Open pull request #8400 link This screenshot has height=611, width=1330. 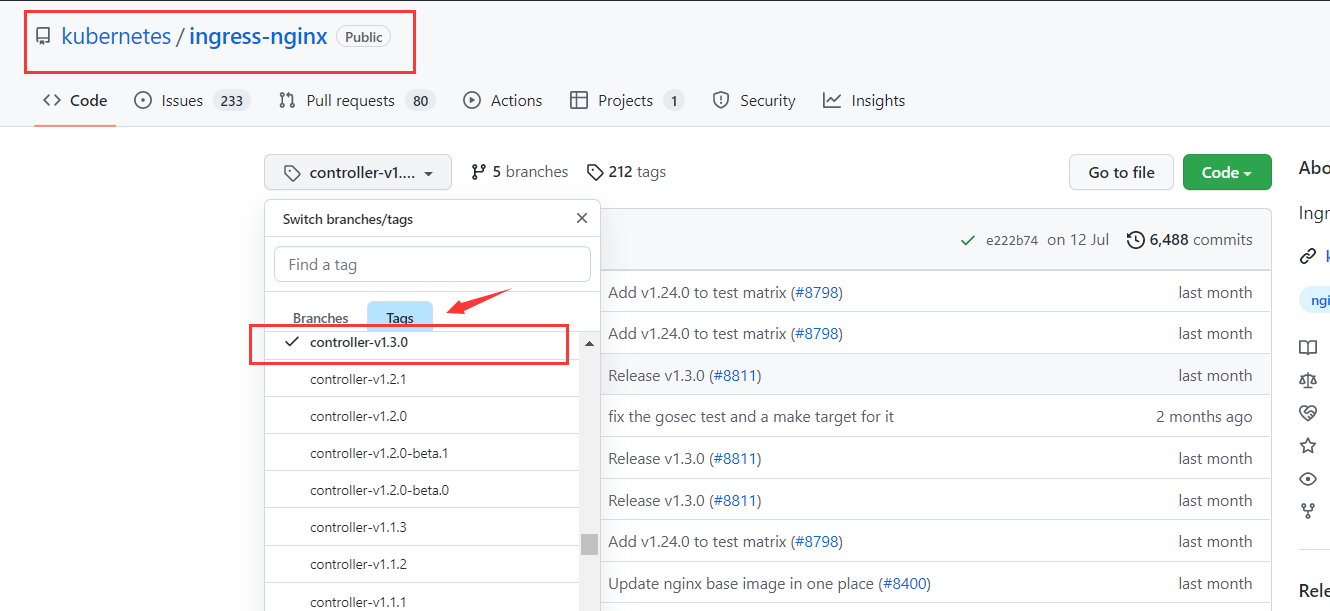coord(903,583)
